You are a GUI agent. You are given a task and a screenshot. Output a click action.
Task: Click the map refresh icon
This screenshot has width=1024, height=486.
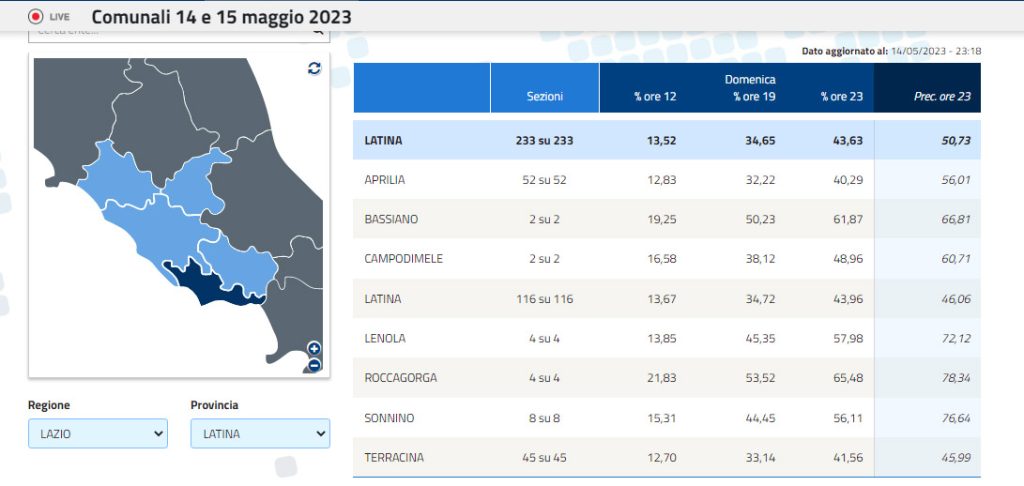(x=314, y=68)
